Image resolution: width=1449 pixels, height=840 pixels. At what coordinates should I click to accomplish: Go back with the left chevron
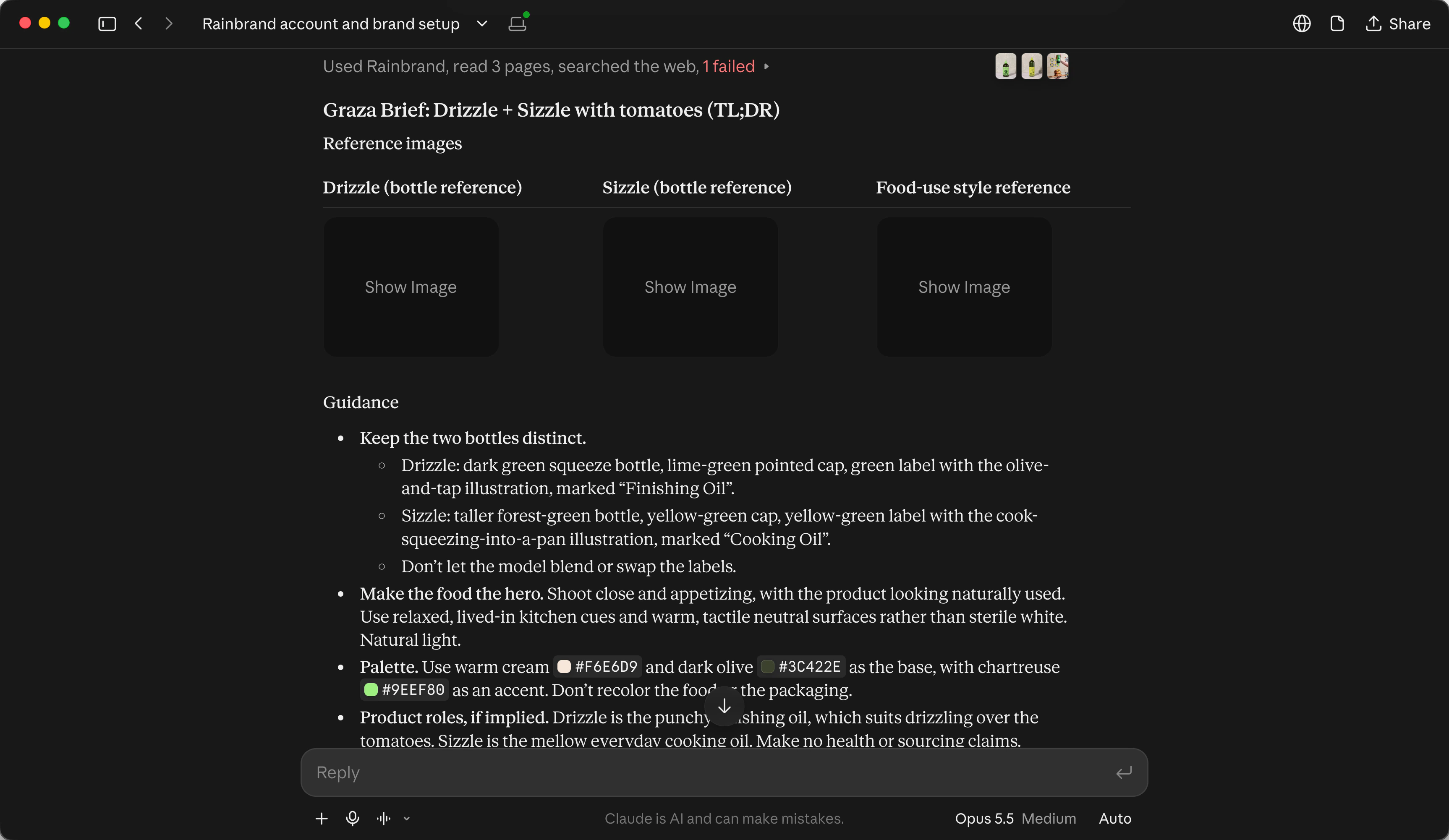click(139, 23)
